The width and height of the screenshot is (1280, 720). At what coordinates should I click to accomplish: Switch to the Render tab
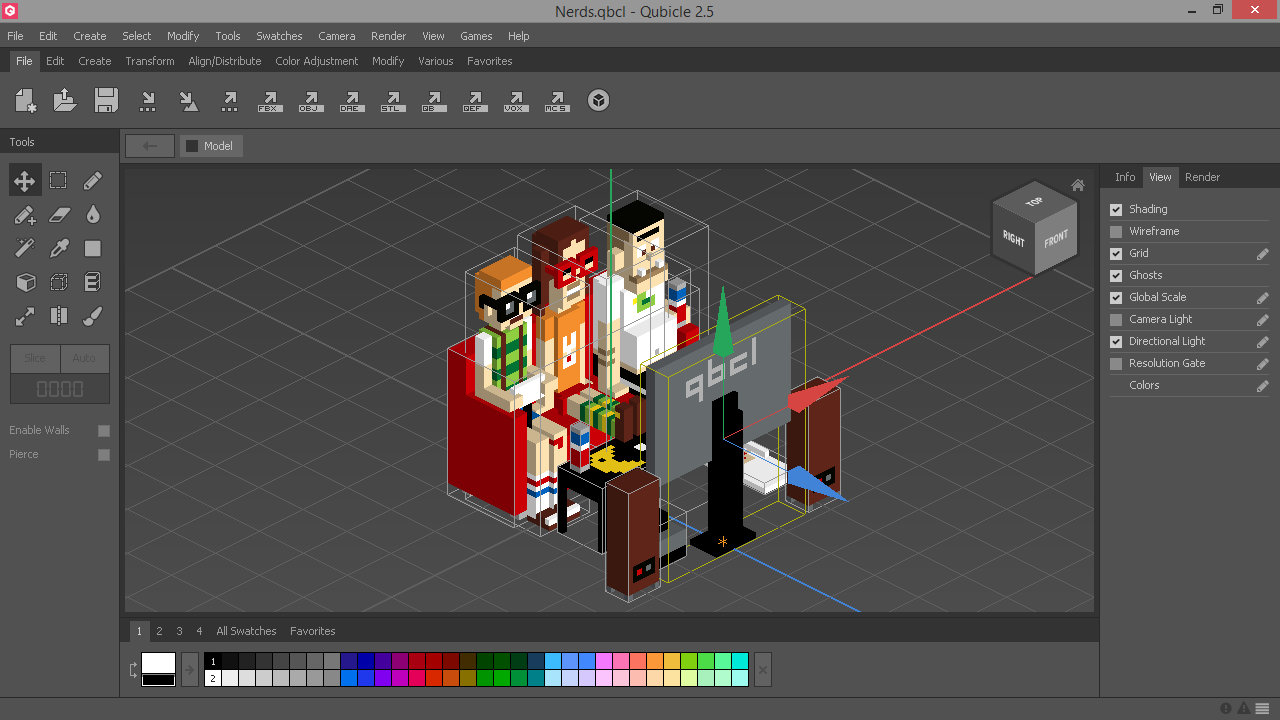coord(1202,177)
